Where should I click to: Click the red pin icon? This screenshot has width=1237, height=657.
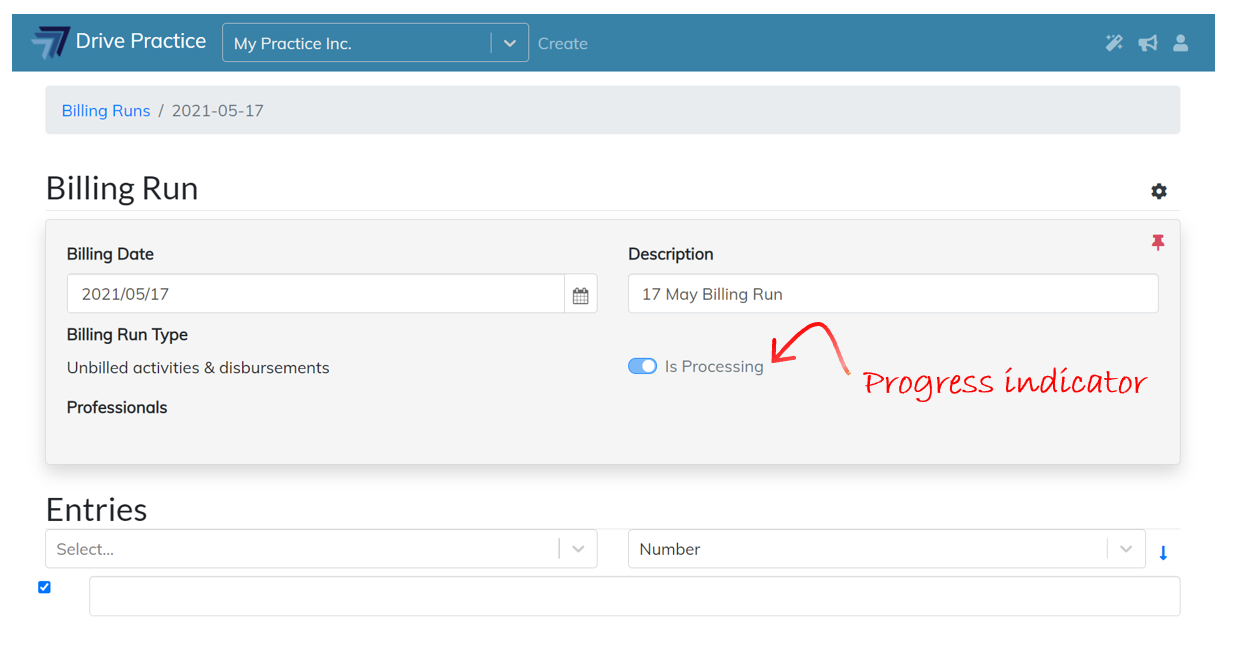pyautogui.click(x=1158, y=243)
